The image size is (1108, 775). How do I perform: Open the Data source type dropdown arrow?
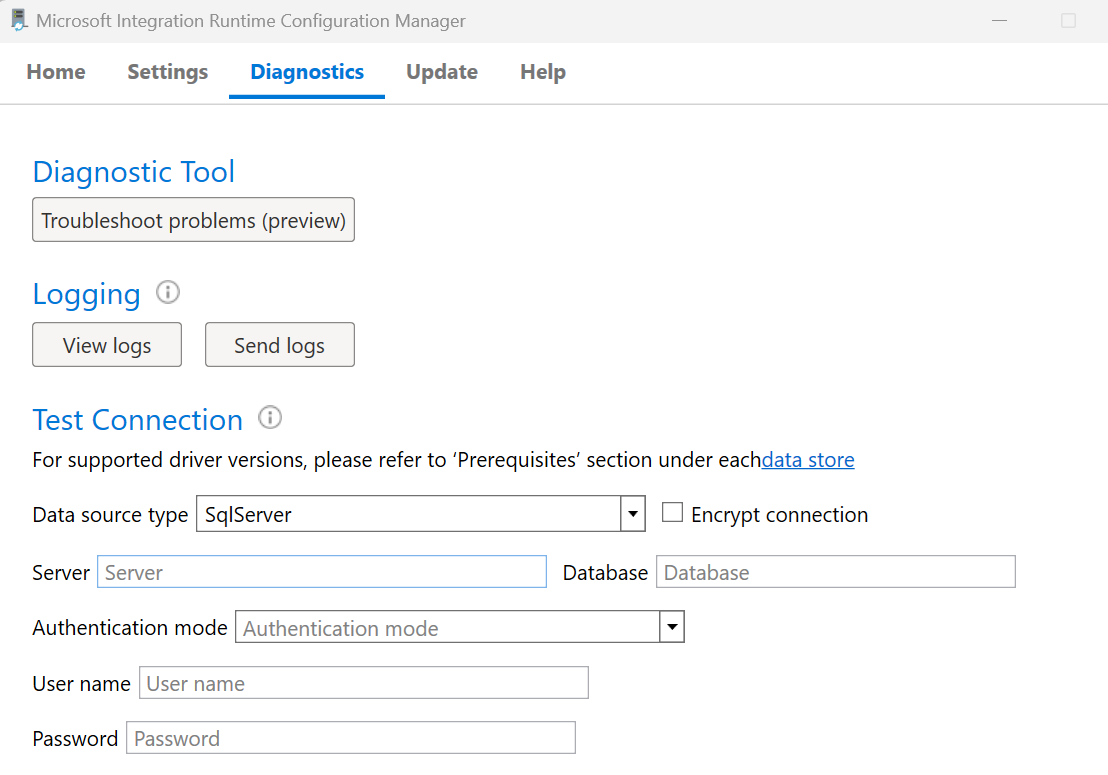pos(633,514)
